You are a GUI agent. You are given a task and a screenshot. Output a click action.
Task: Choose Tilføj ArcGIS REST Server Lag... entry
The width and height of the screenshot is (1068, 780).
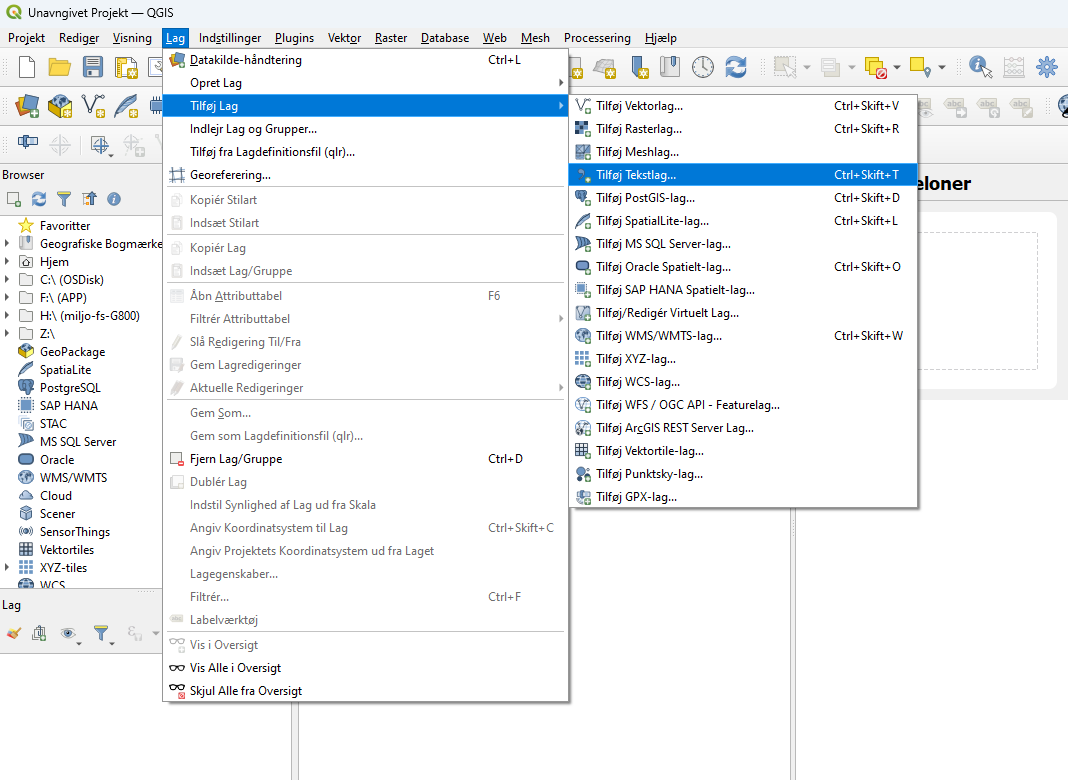743,428
